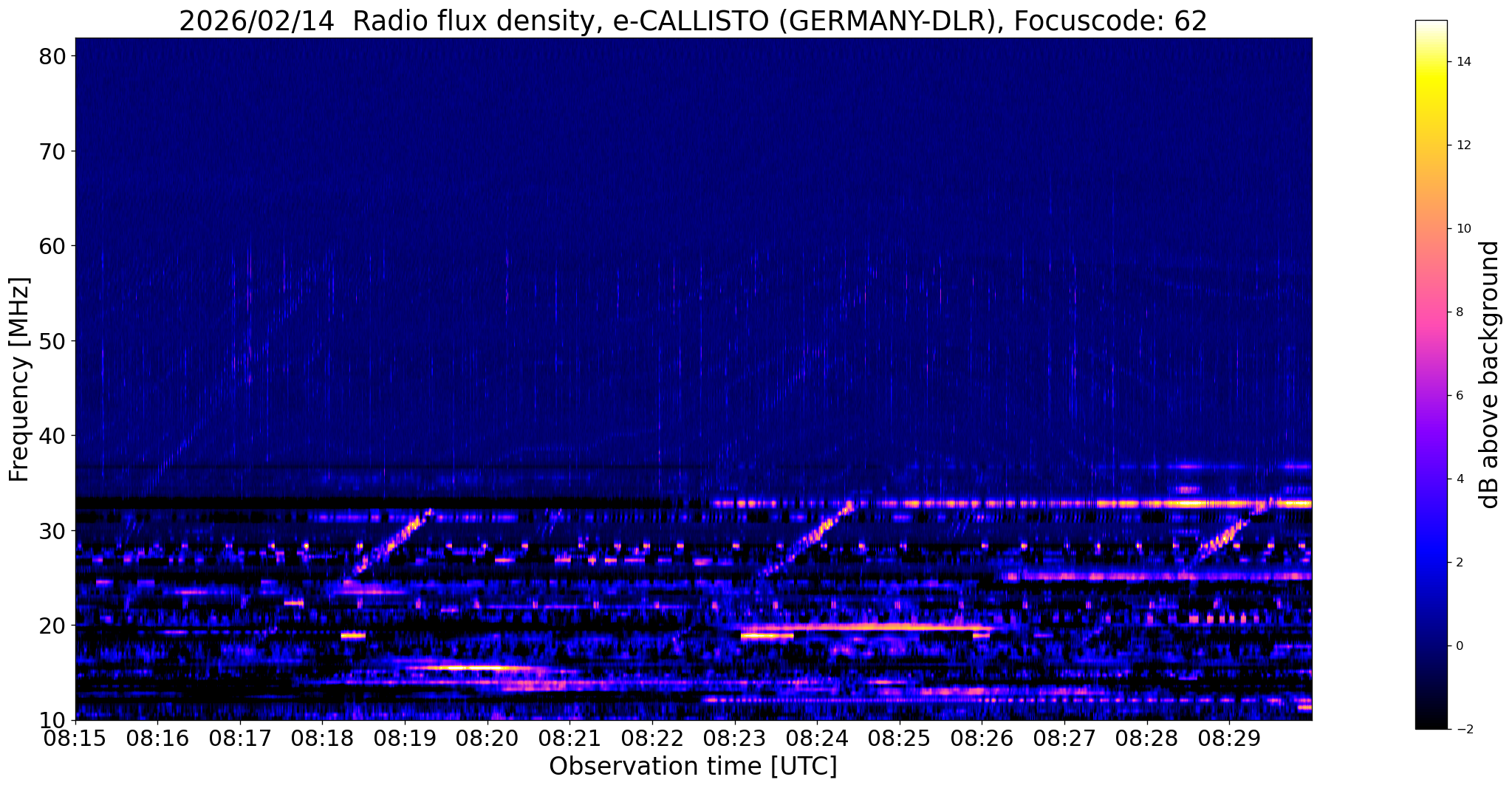The height and width of the screenshot is (788, 1512).
Task: Click the 10 MHz frequency tick label
Action: coord(52,720)
